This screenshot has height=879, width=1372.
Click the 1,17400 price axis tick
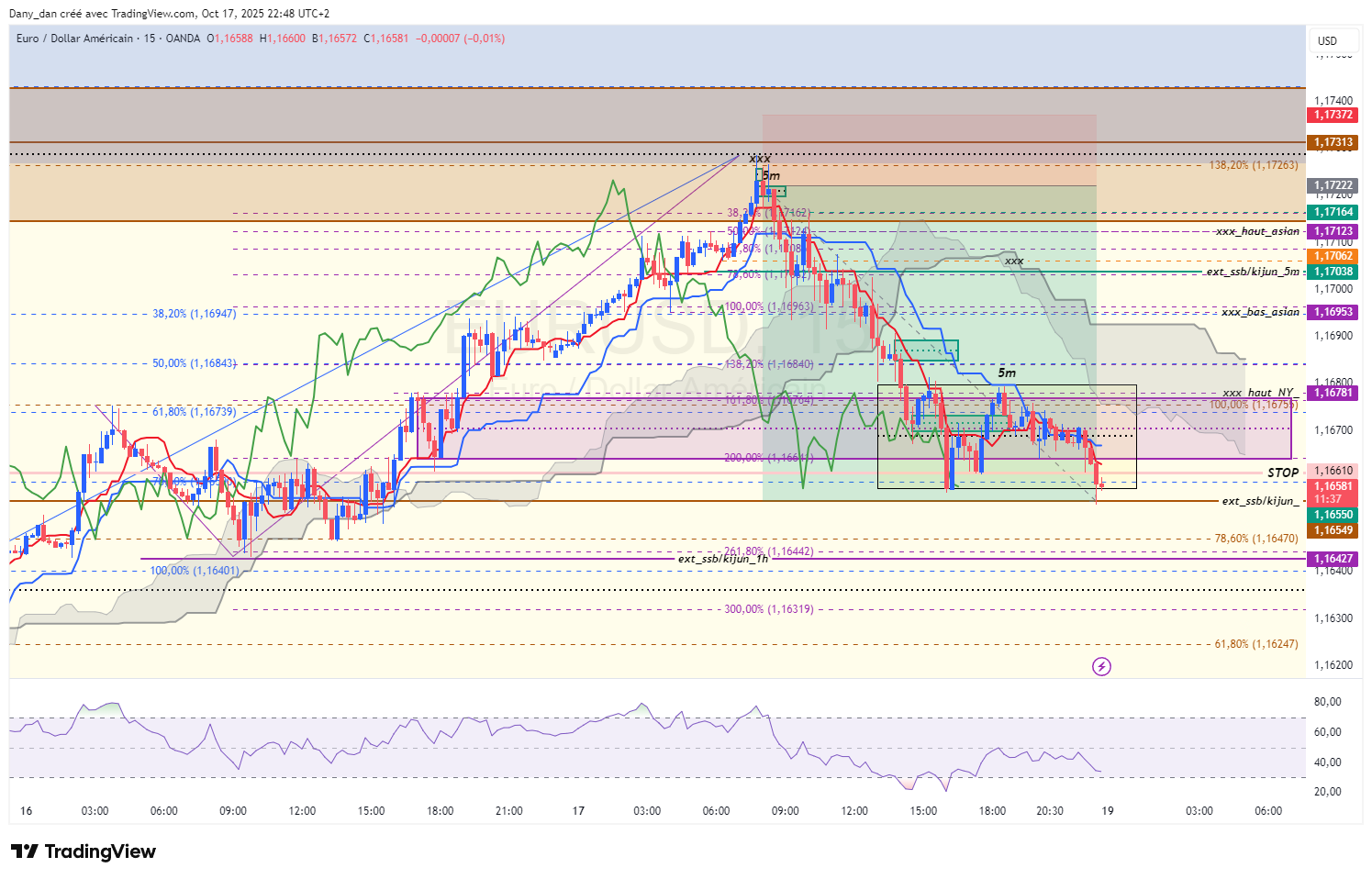pos(1333,101)
